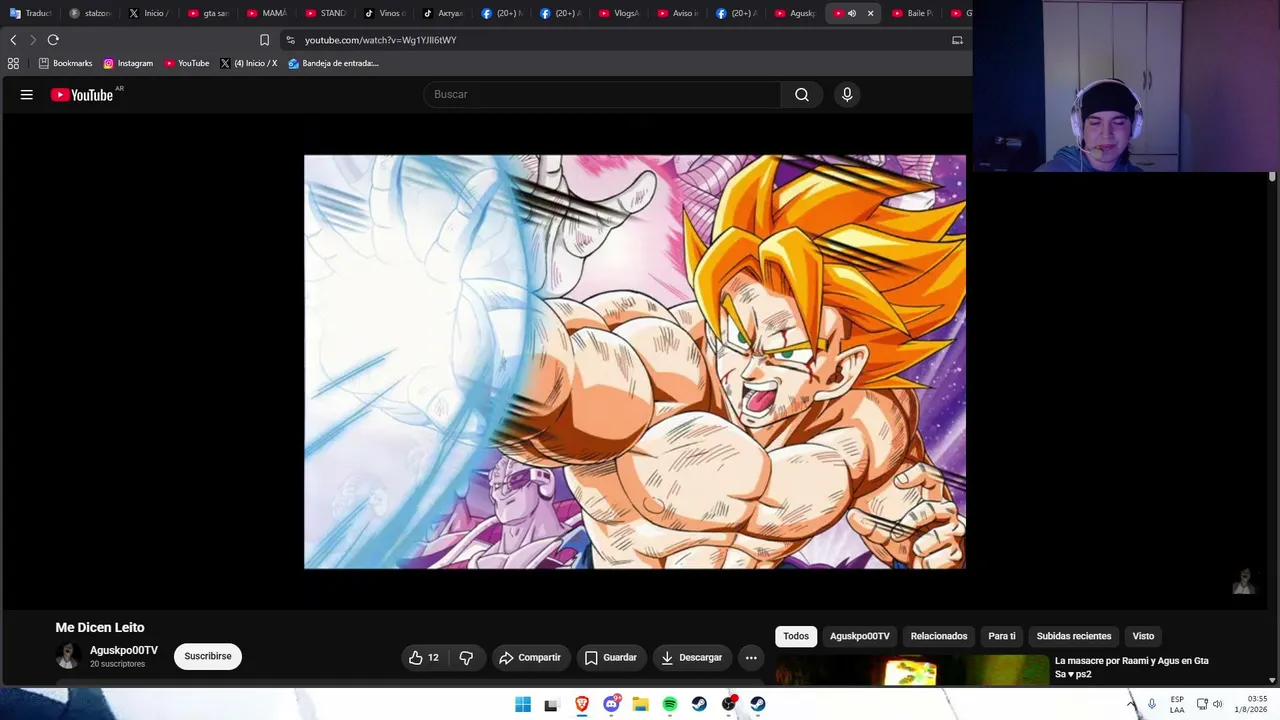Open the YouTube guide hamburger menu
The width and height of the screenshot is (1280, 720).
point(27,95)
